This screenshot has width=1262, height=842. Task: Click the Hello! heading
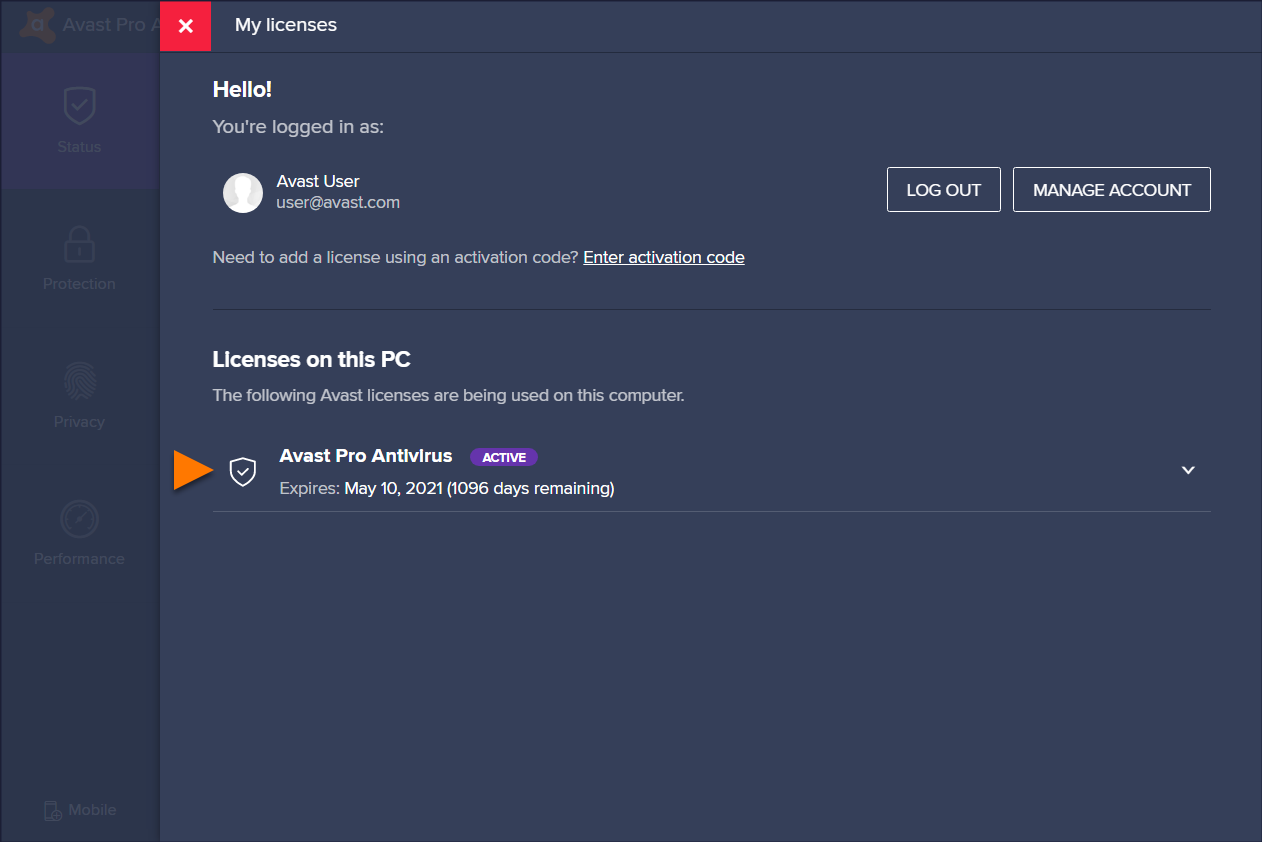243,89
